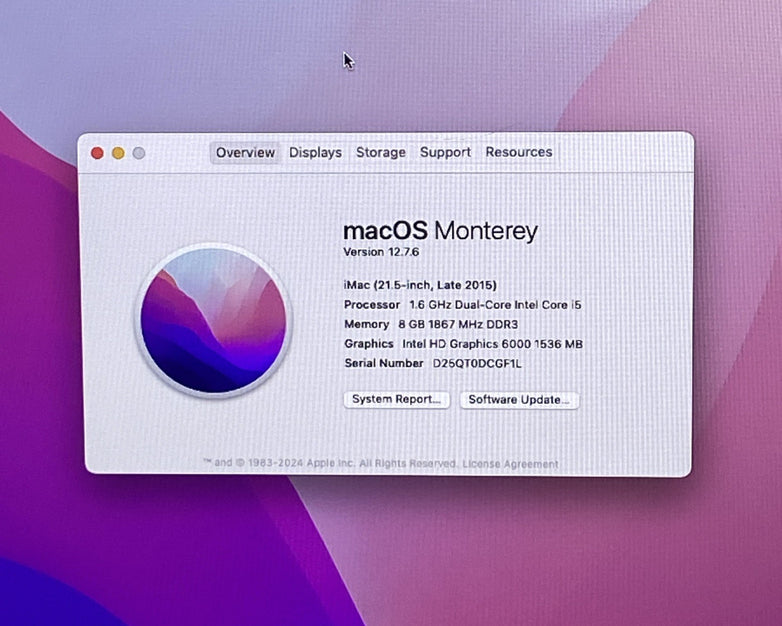Click the macOS Monterey title text
Screen dimensions: 782x626
(440, 231)
